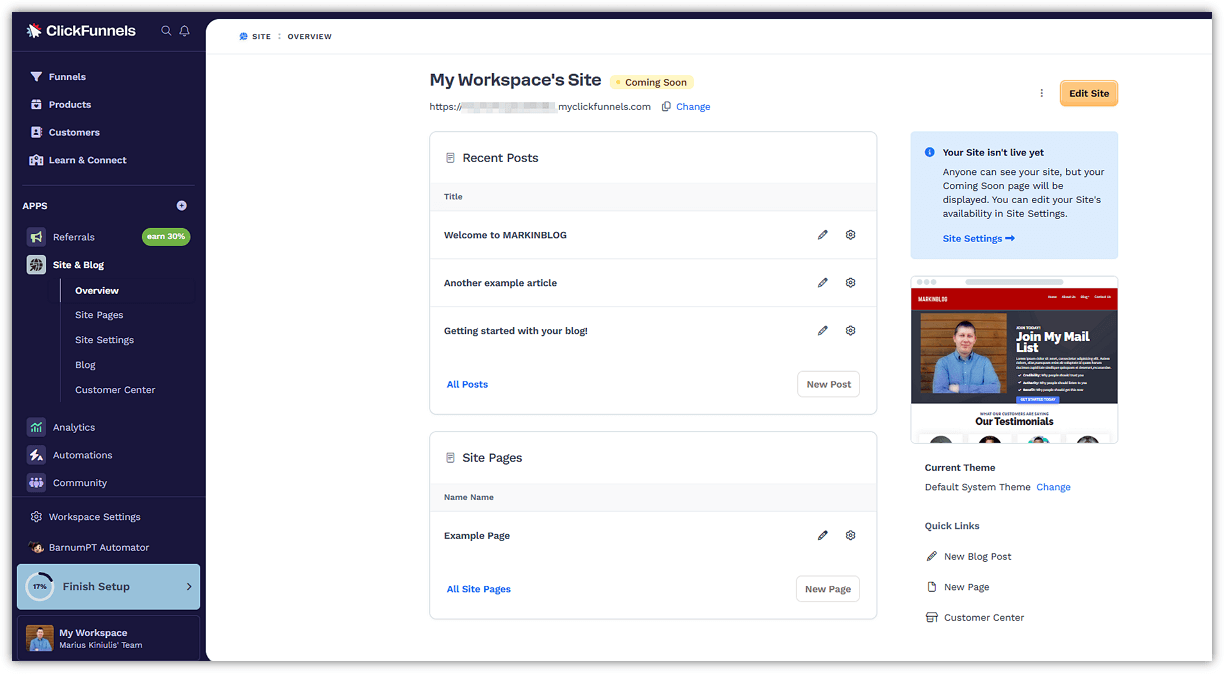The image size is (1225, 674).
Task: Click the New Post button
Action: point(828,385)
